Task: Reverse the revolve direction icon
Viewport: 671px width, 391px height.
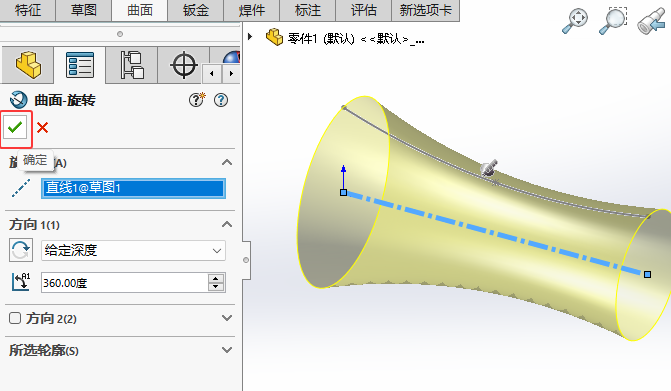Action: pyautogui.click(x=21, y=250)
